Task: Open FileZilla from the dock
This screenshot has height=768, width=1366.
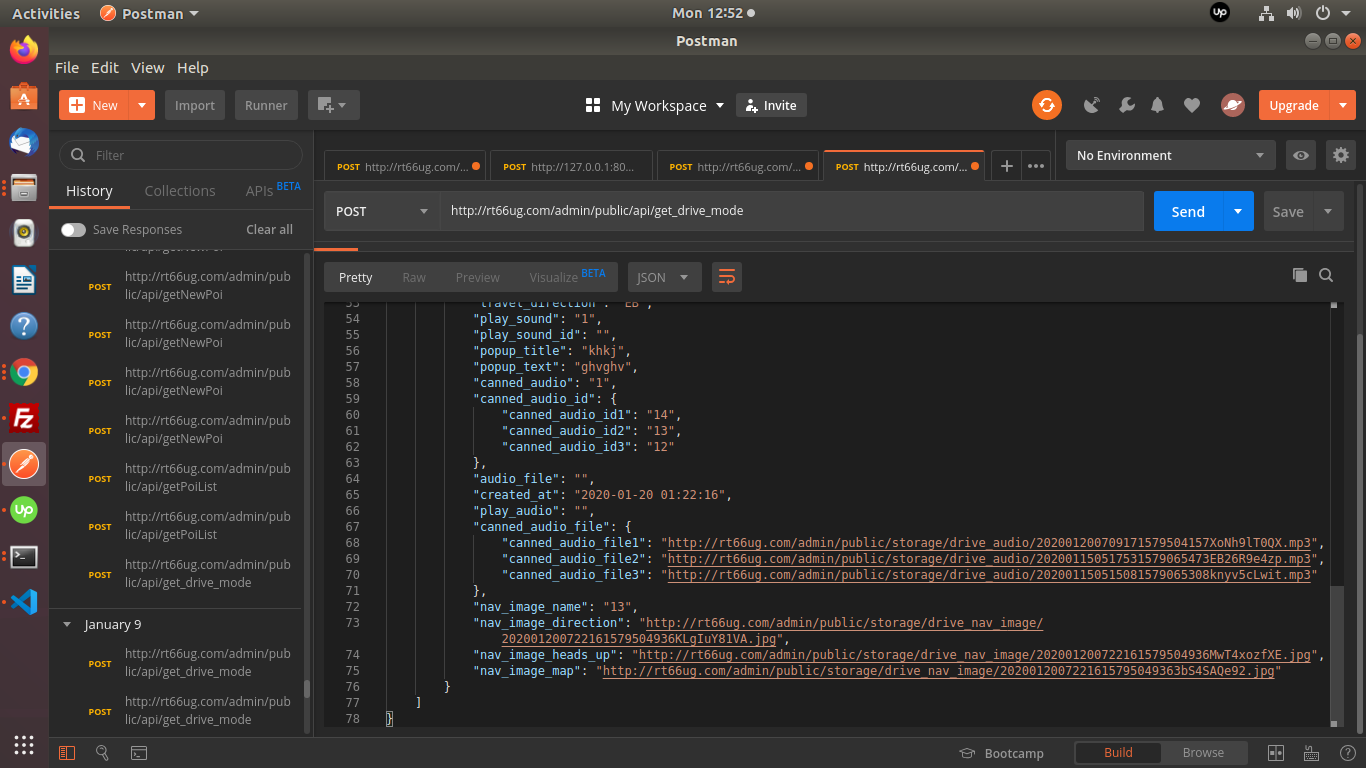Action: (x=24, y=418)
